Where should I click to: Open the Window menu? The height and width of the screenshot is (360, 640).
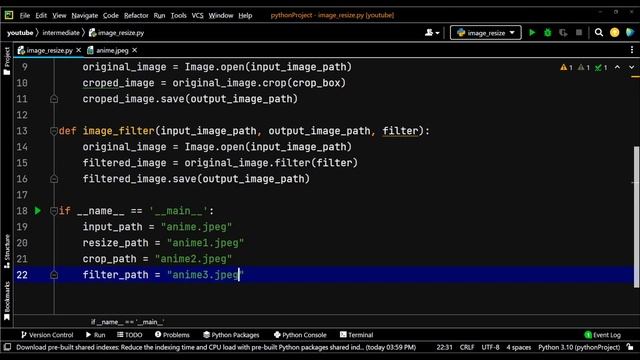(221, 16)
